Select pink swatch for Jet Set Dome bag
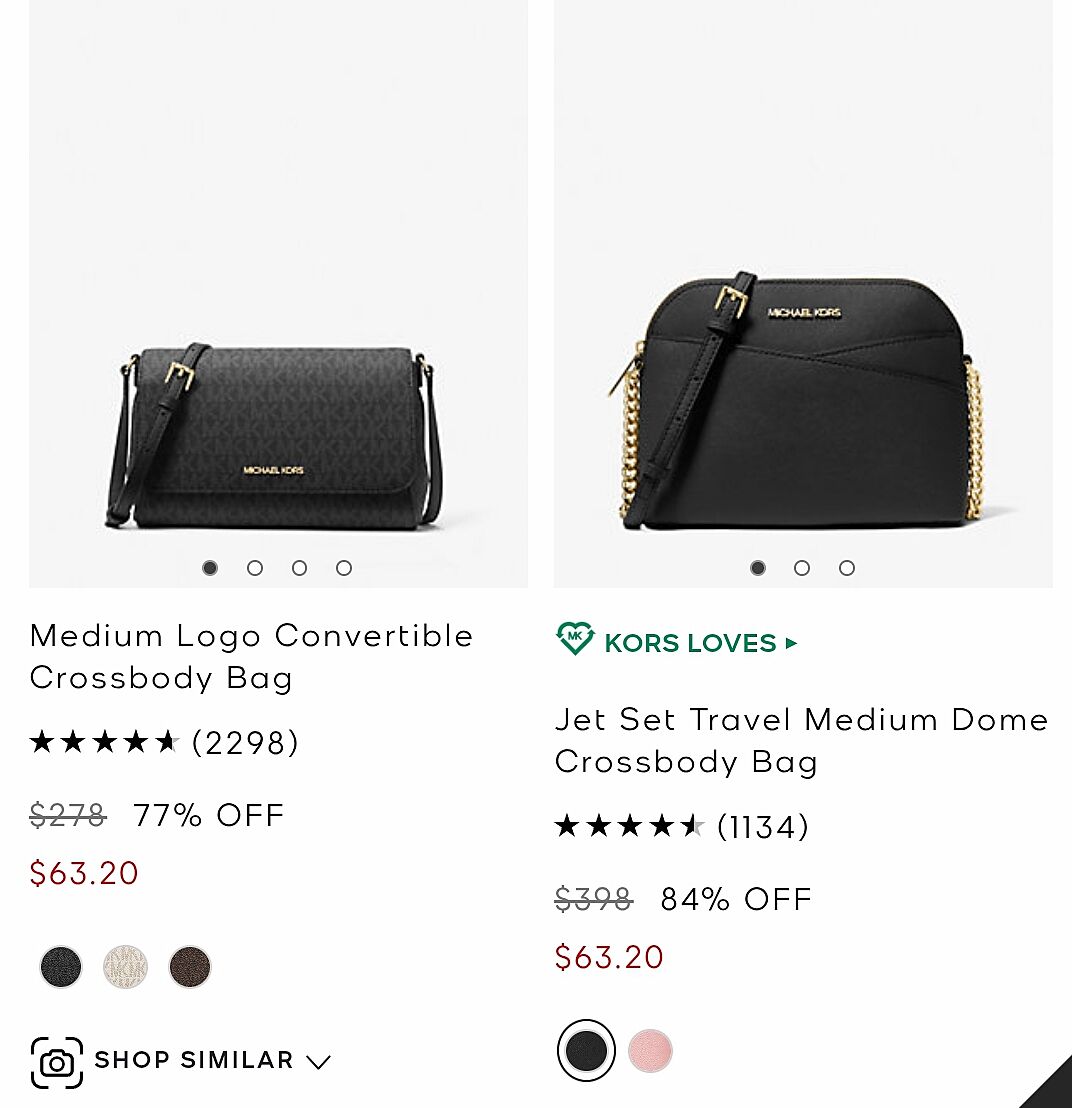This screenshot has height=1108, width=1072. [x=650, y=1051]
